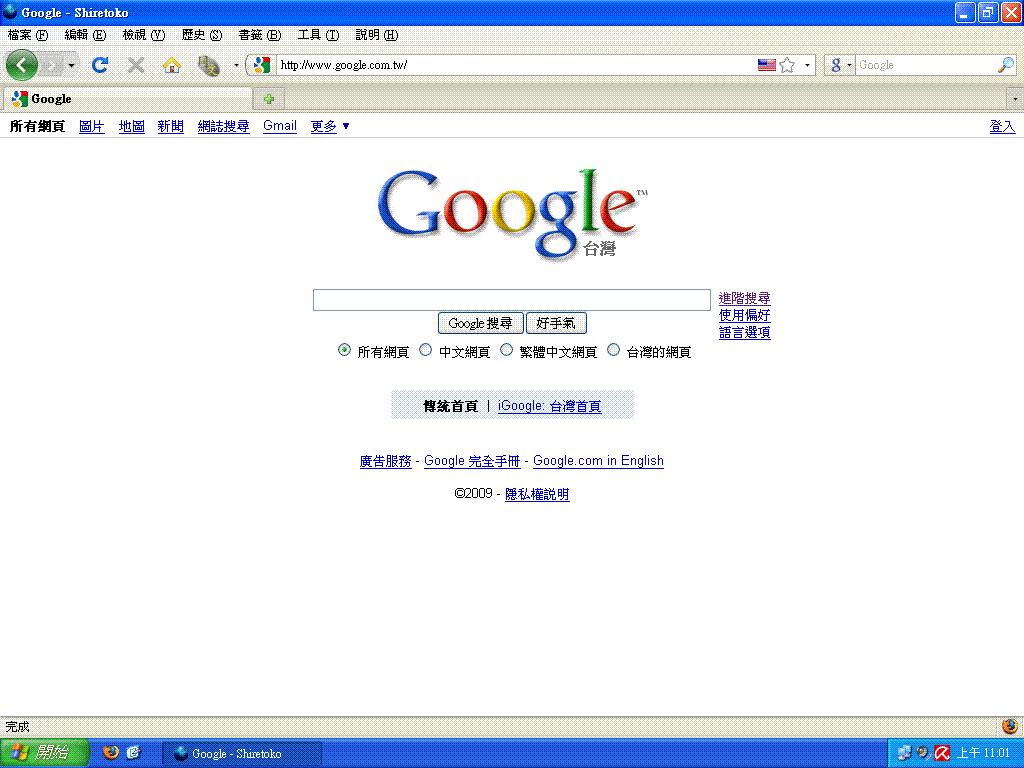Click the Firefox icon in the status bar
The image size is (1024, 768).
[x=1010, y=726]
